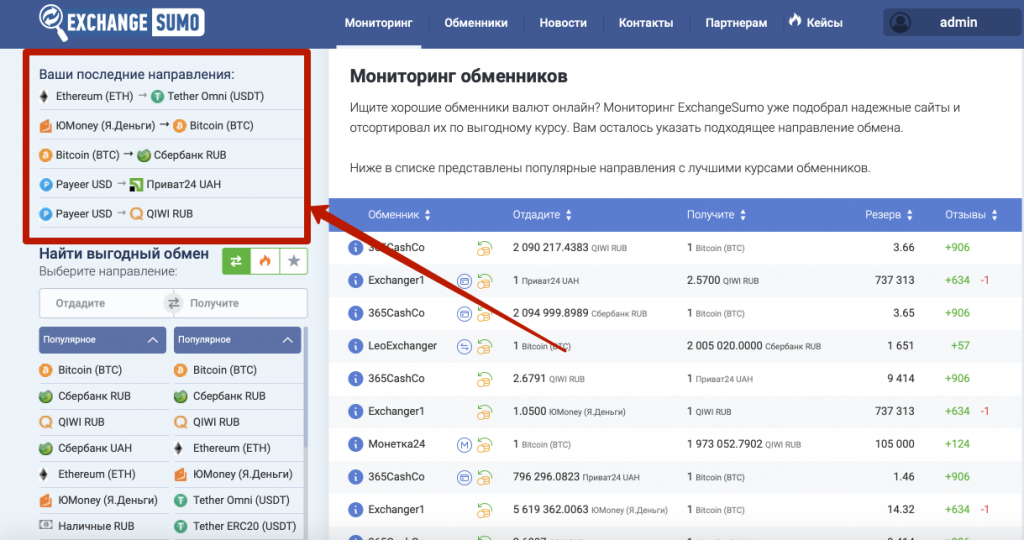Viewport: 1024px width, 540px height.
Task: Toggle the flame popular directions button
Action: click(x=264, y=261)
